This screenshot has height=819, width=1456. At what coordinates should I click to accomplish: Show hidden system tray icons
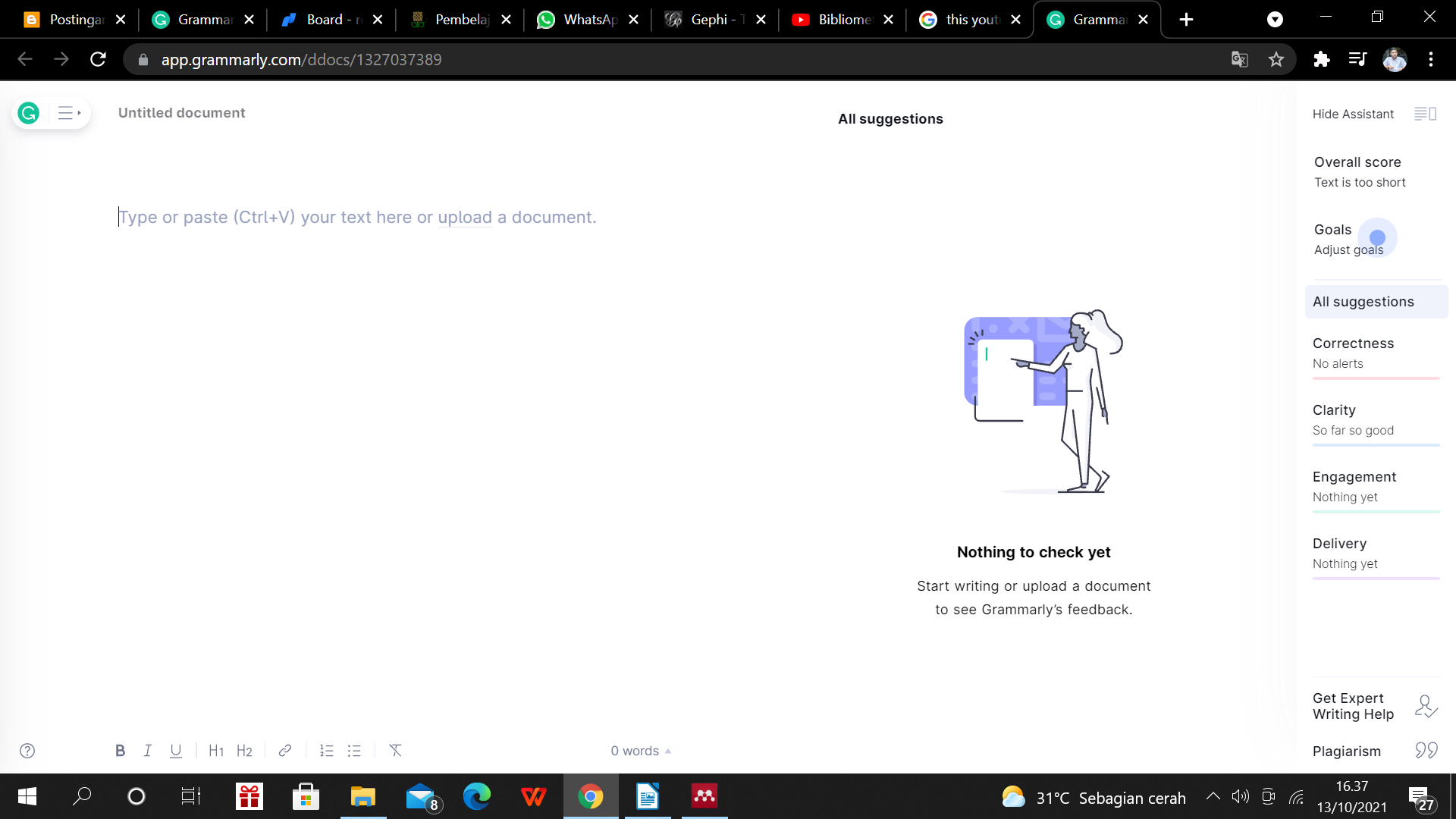coord(1213,796)
